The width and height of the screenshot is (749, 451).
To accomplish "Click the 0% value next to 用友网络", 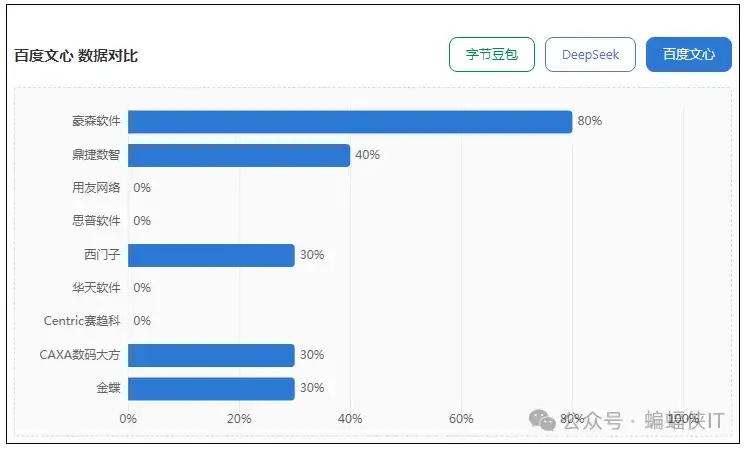I will tap(142, 188).
